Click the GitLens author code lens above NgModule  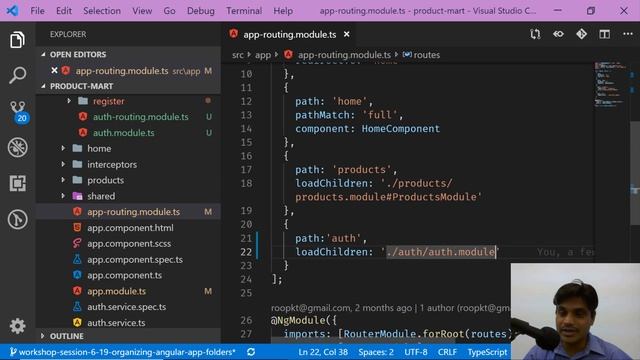pos(391,307)
